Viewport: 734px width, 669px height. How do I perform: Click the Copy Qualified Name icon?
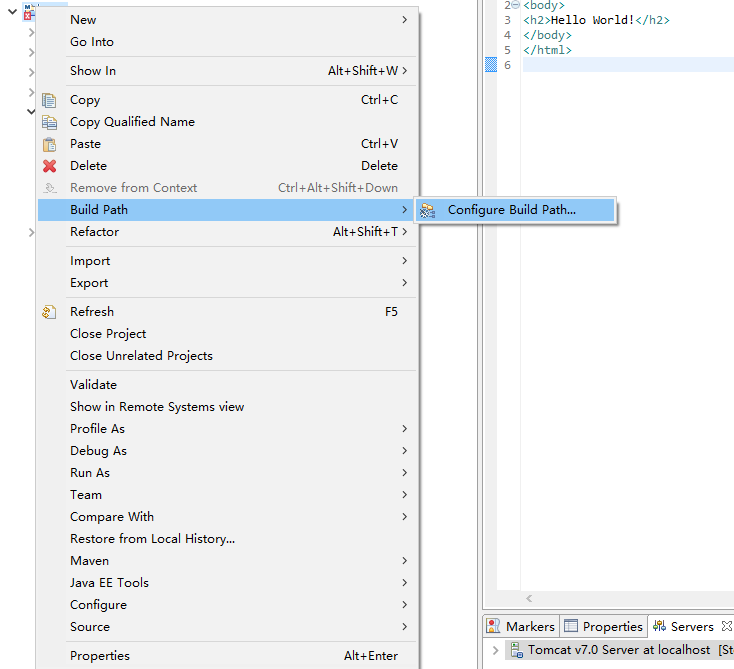coord(49,122)
